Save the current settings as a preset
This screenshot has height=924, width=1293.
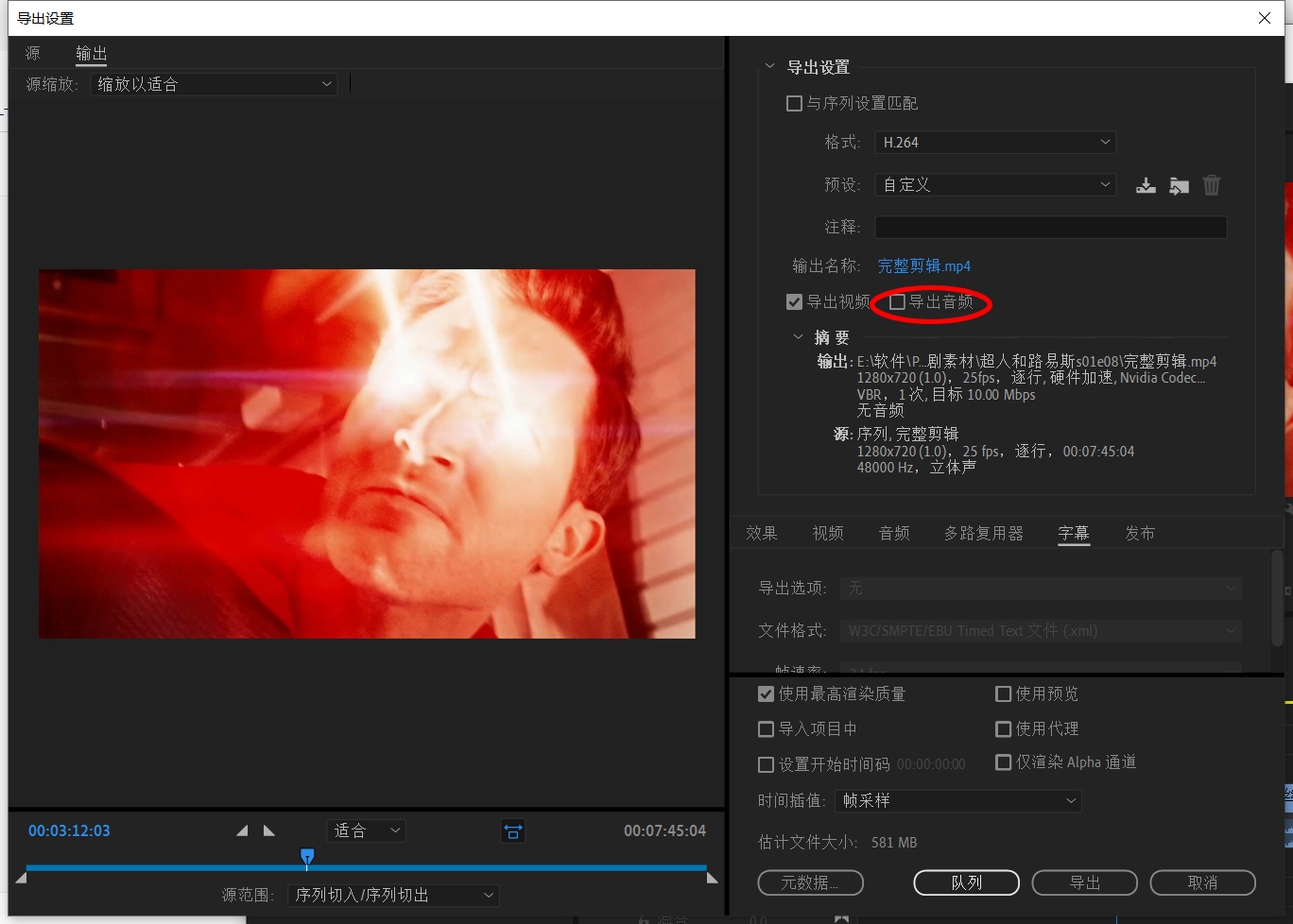point(1146,185)
